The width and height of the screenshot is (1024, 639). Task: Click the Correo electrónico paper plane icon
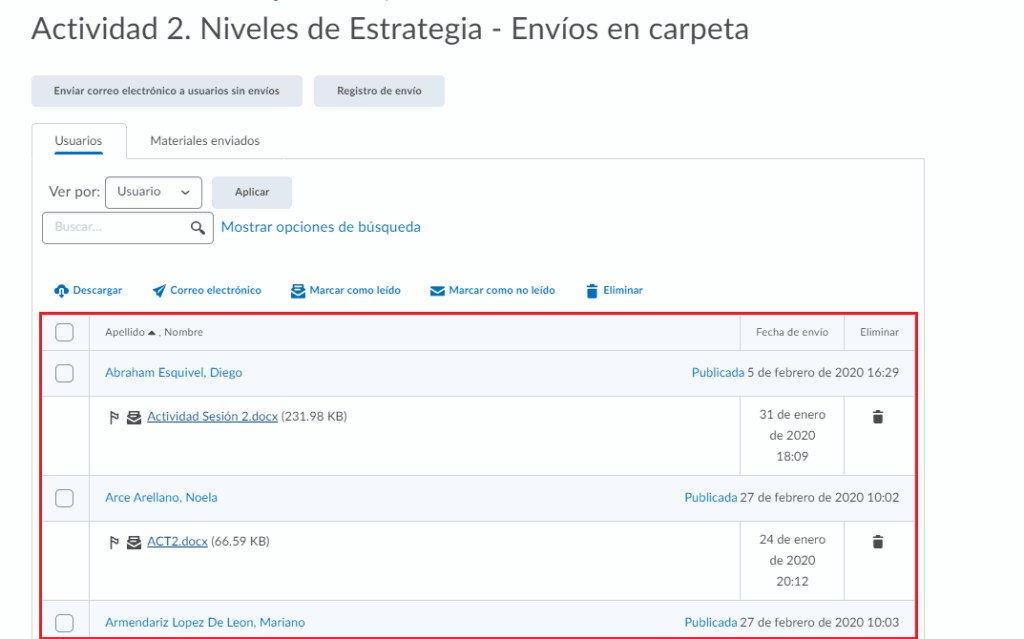click(x=159, y=291)
